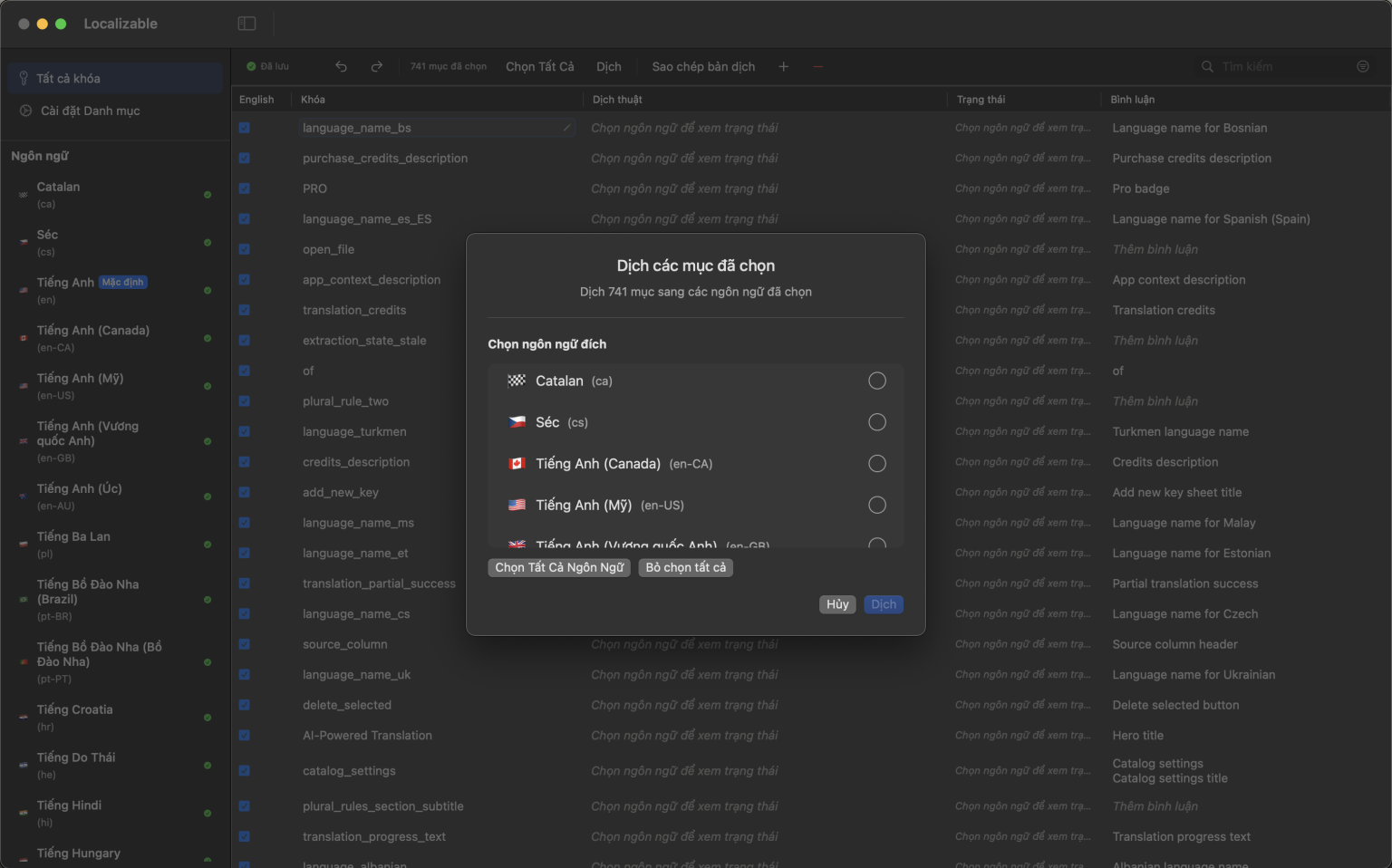Open the filter icon beside search
This screenshot has height=868, width=1392.
1363,66
